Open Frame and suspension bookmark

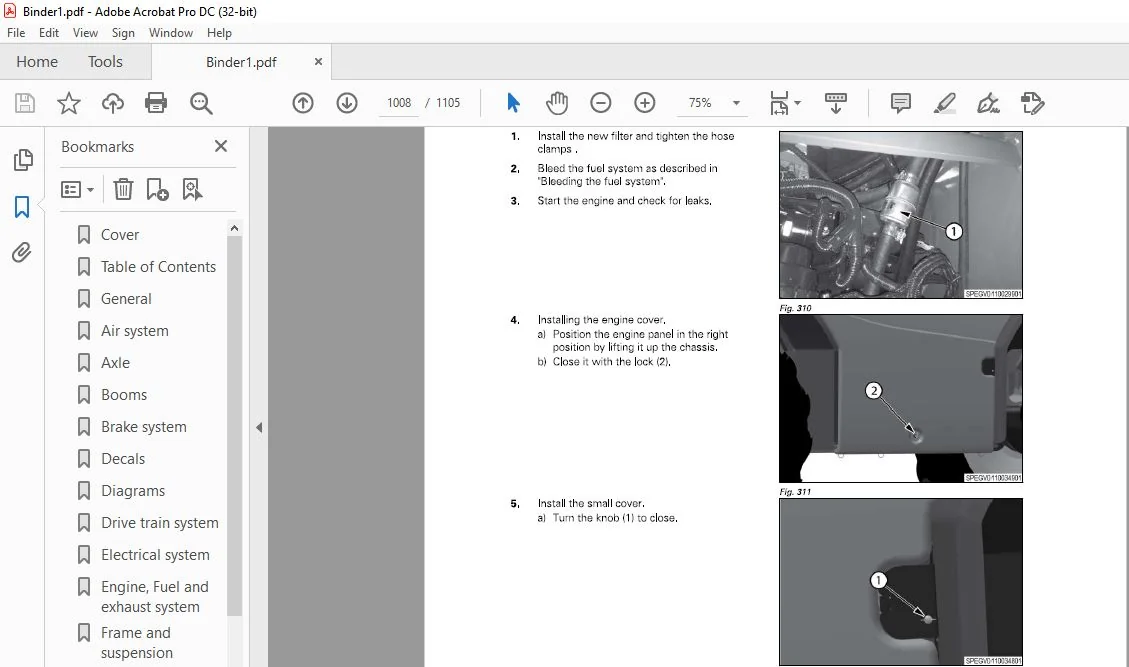(136, 643)
